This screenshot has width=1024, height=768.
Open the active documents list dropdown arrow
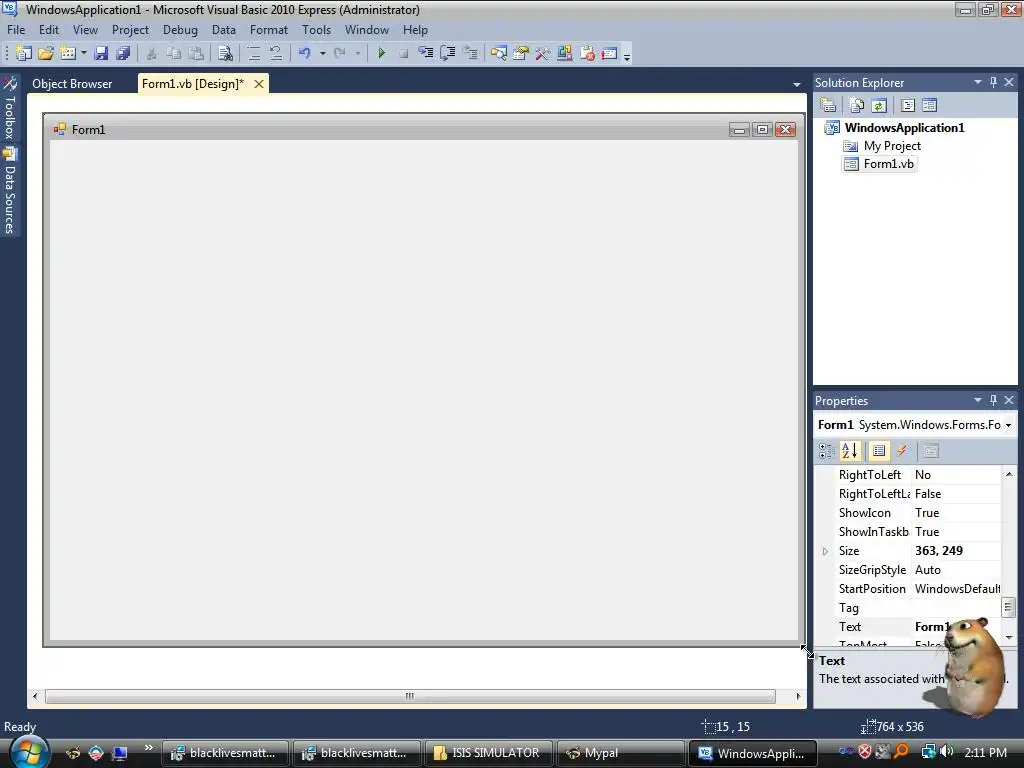click(797, 84)
